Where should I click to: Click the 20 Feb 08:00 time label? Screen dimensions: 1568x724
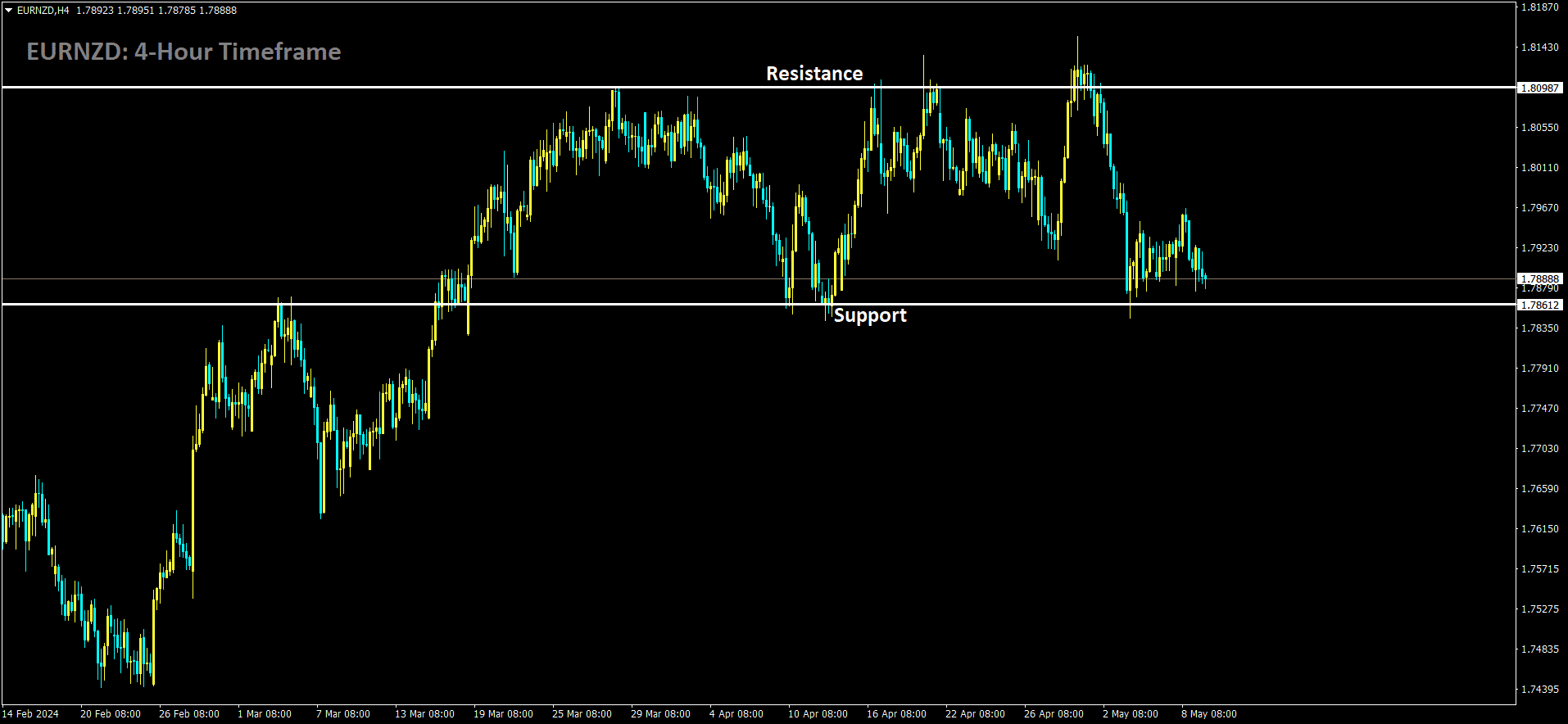coord(111,713)
